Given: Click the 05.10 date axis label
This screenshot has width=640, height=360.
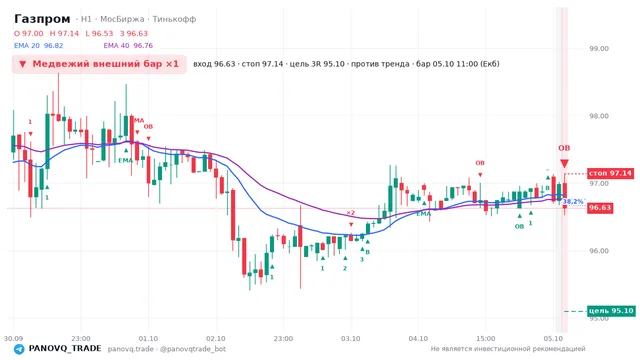Looking at the screenshot, I should click(x=553, y=339).
